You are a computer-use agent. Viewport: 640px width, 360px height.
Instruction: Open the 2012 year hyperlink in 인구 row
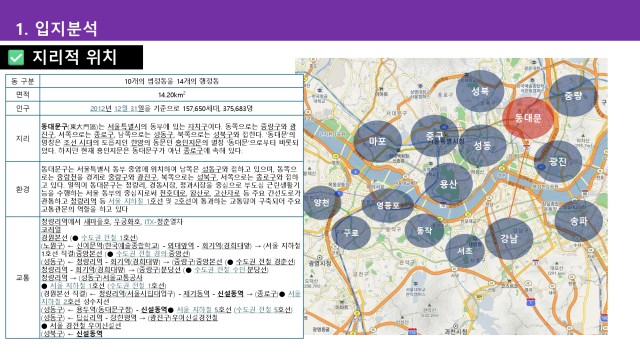coord(98,109)
